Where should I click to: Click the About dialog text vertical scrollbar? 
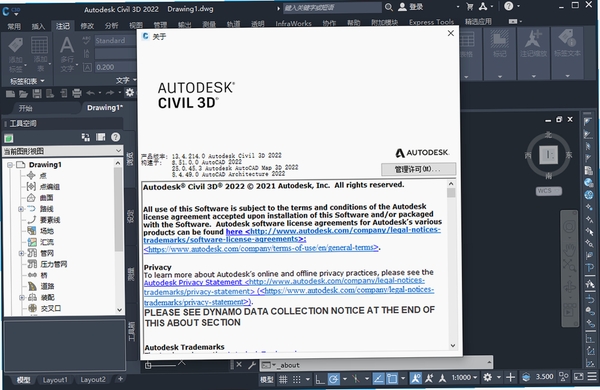pyautogui.click(x=452, y=264)
